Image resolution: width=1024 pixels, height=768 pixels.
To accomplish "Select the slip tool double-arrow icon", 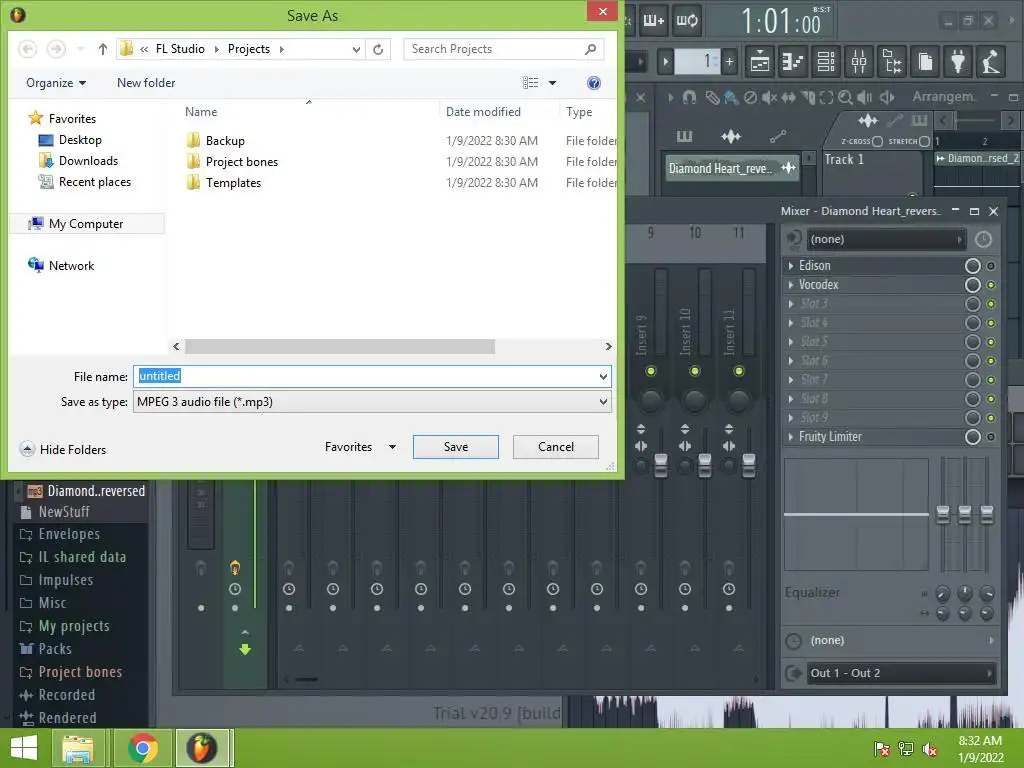I will coord(789,97).
